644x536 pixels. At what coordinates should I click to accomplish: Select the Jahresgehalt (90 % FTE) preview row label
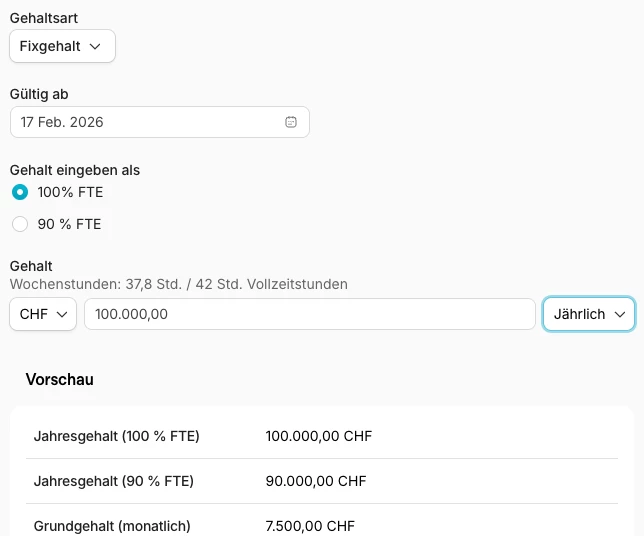tap(114, 481)
